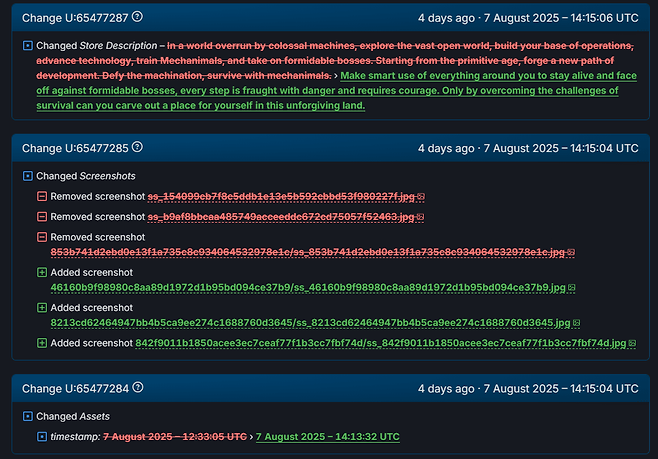Click the blue arrow icon beside timestamp entry

pos(41,437)
